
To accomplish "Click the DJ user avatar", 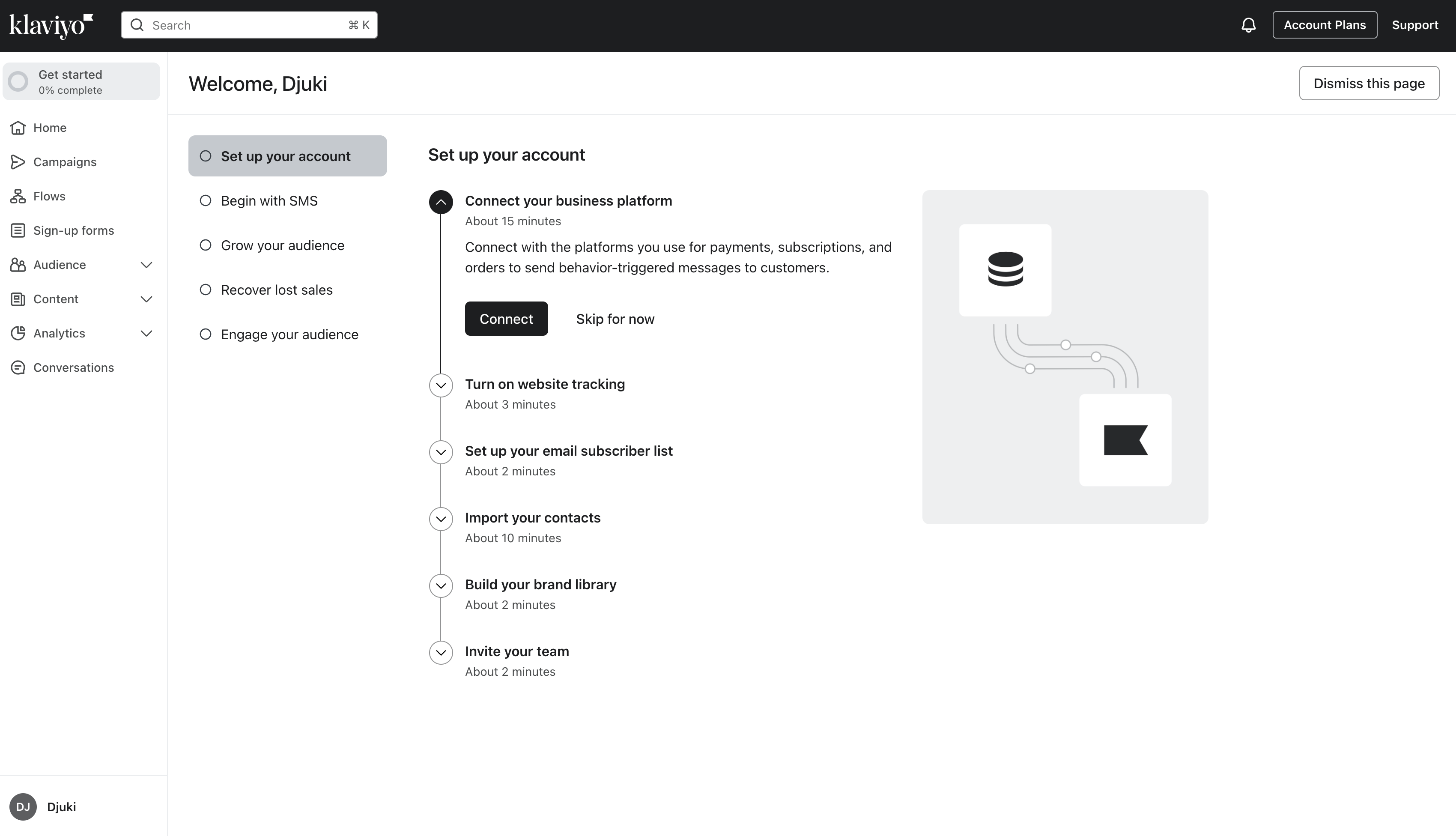I will 23,807.
